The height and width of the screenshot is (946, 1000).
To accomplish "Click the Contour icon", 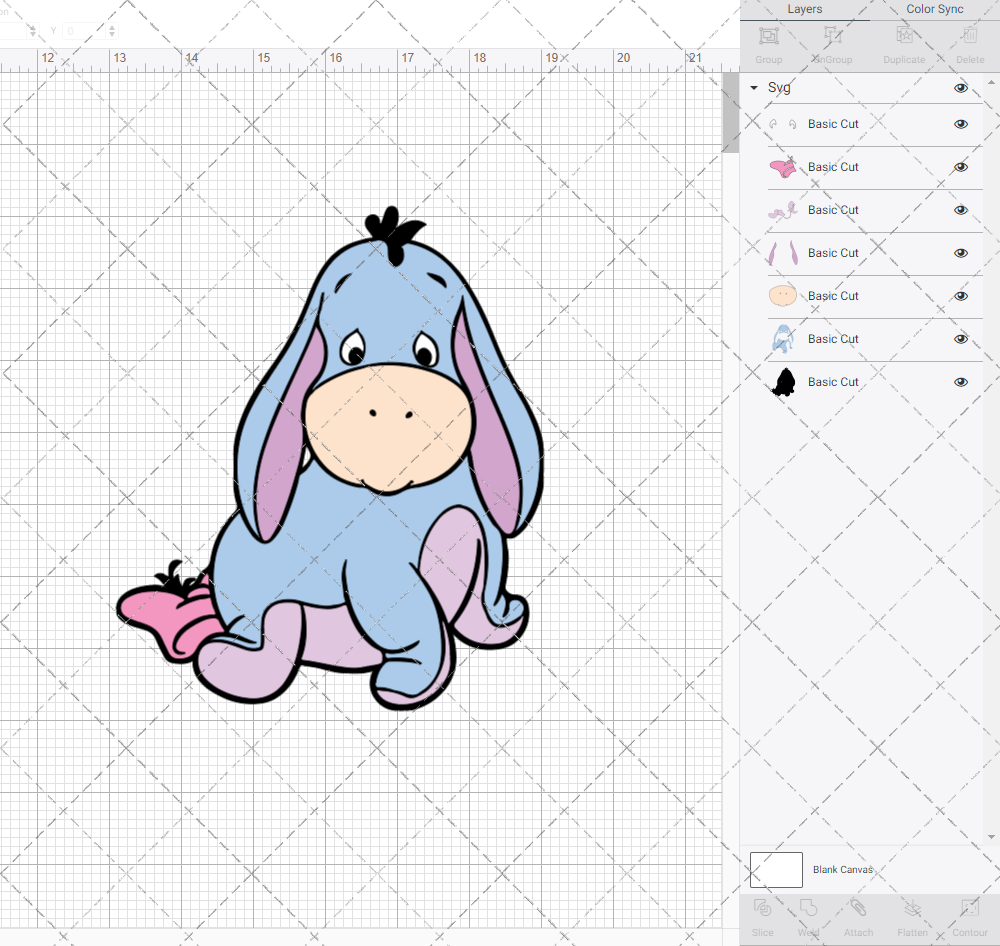I will click(x=969, y=908).
